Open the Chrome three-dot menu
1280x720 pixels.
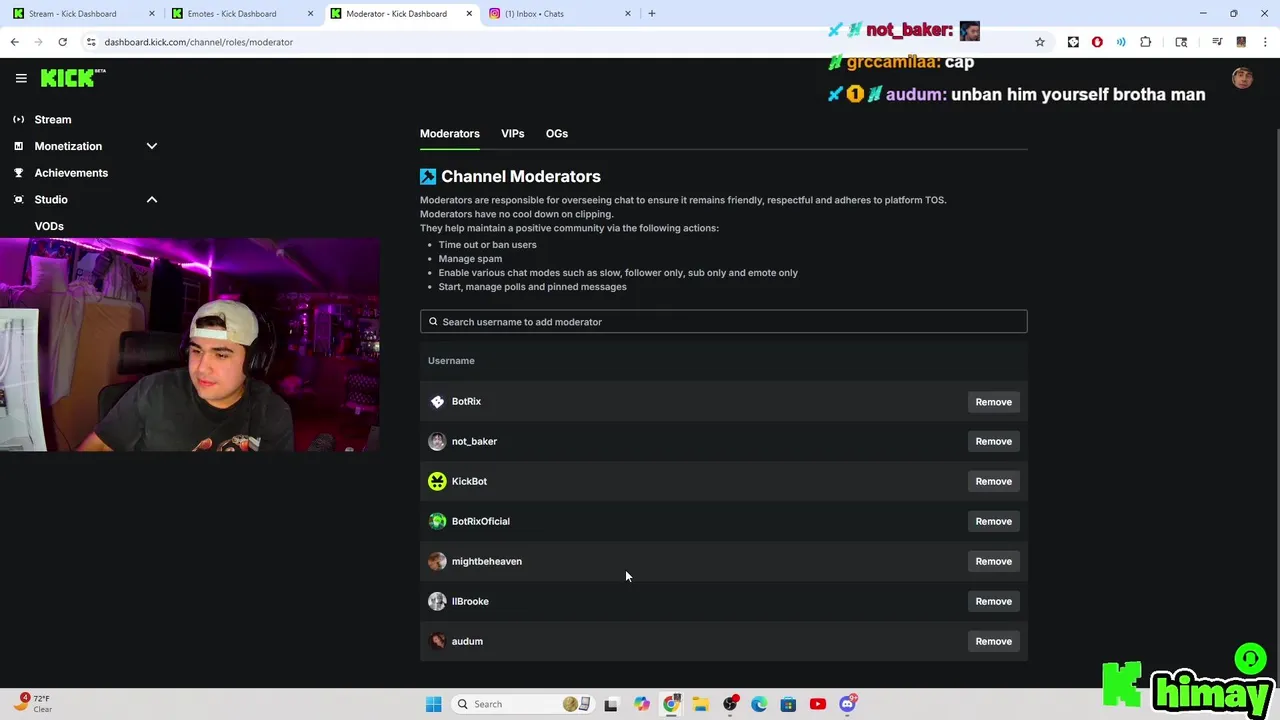pos(1265,42)
